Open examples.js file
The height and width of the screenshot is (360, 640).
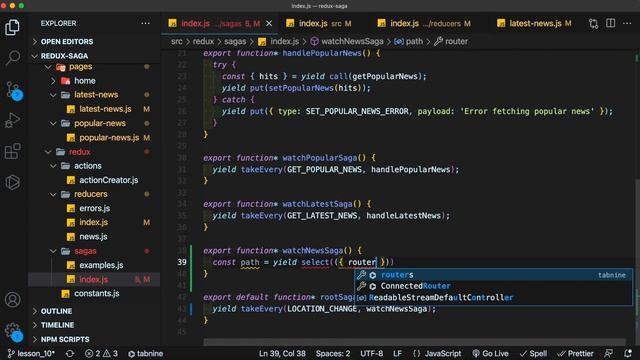pos(101,265)
